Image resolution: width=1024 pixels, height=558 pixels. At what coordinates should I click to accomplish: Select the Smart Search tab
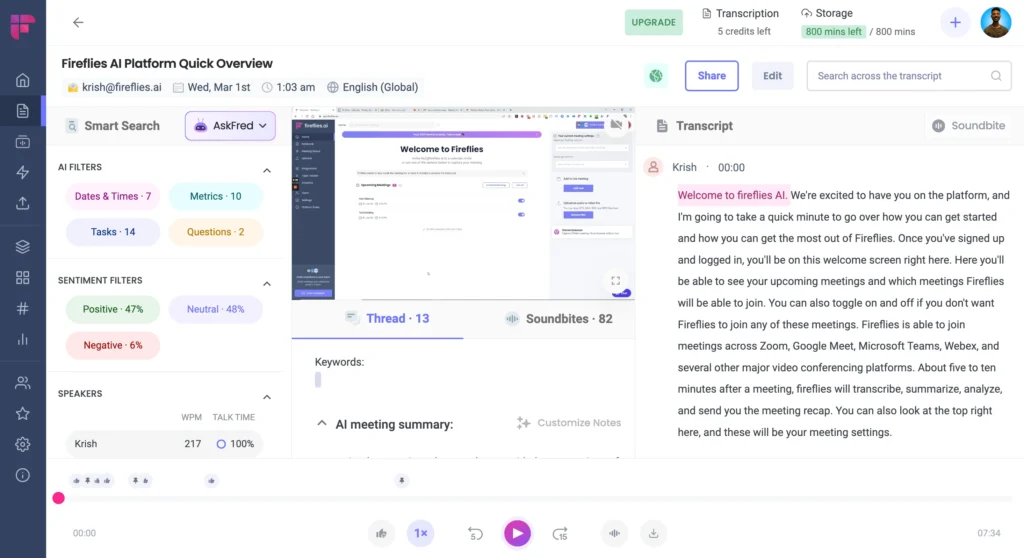(x=113, y=125)
